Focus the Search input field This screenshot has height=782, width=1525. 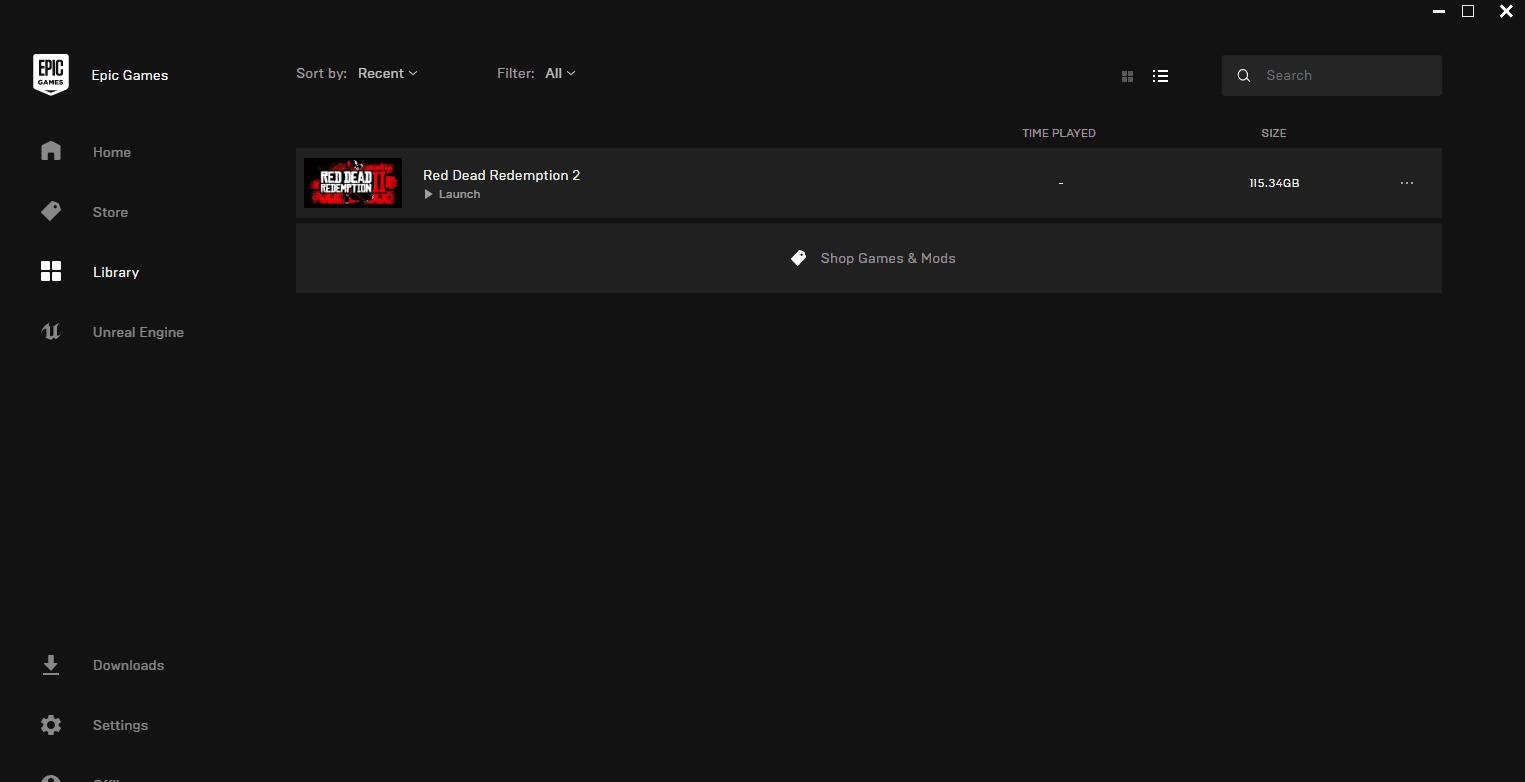[1331, 75]
